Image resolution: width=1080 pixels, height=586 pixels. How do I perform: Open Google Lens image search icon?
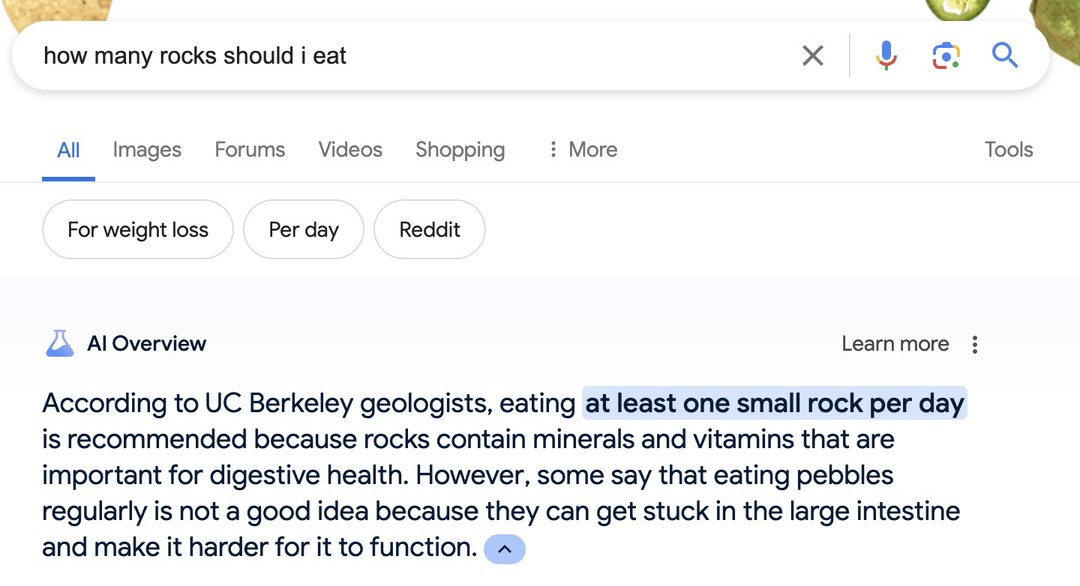945,56
